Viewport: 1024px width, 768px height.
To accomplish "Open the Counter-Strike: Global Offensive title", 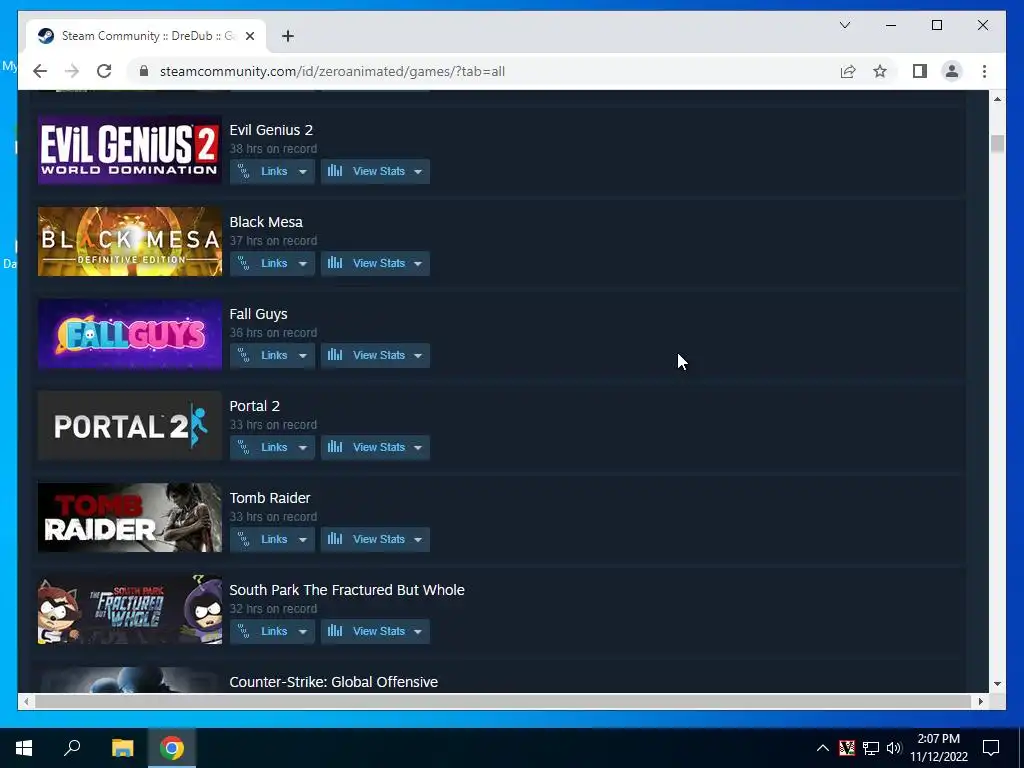I will point(334,682).
